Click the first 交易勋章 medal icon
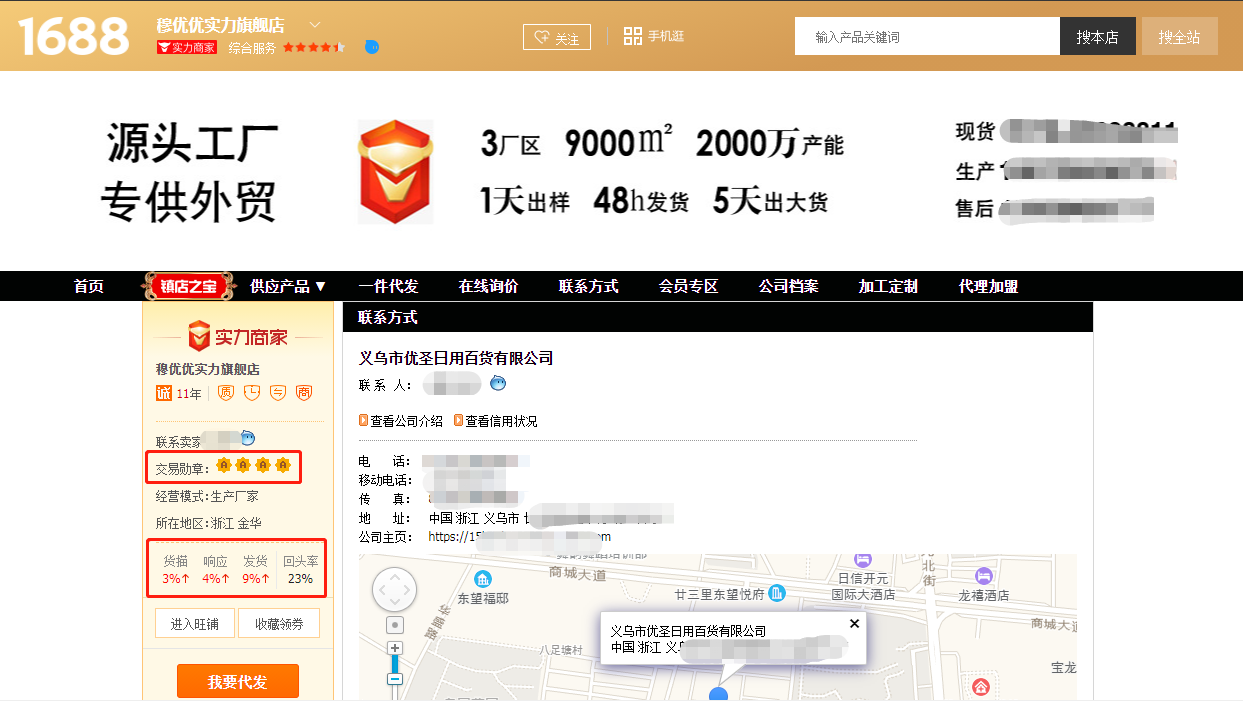 click(224, 465)
